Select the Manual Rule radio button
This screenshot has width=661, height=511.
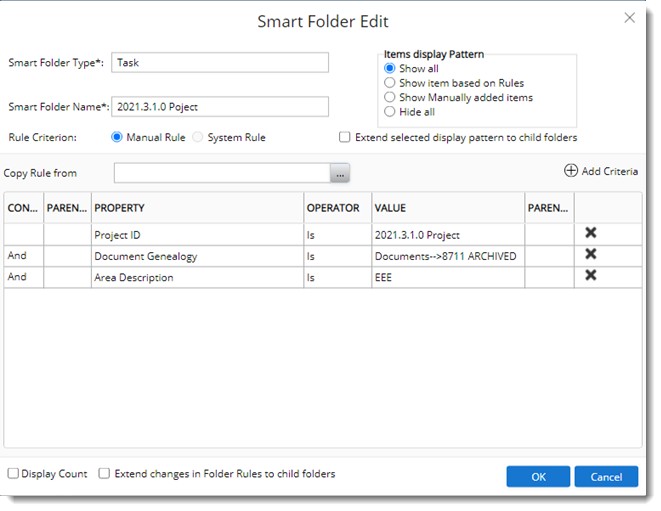click(117, 137)
